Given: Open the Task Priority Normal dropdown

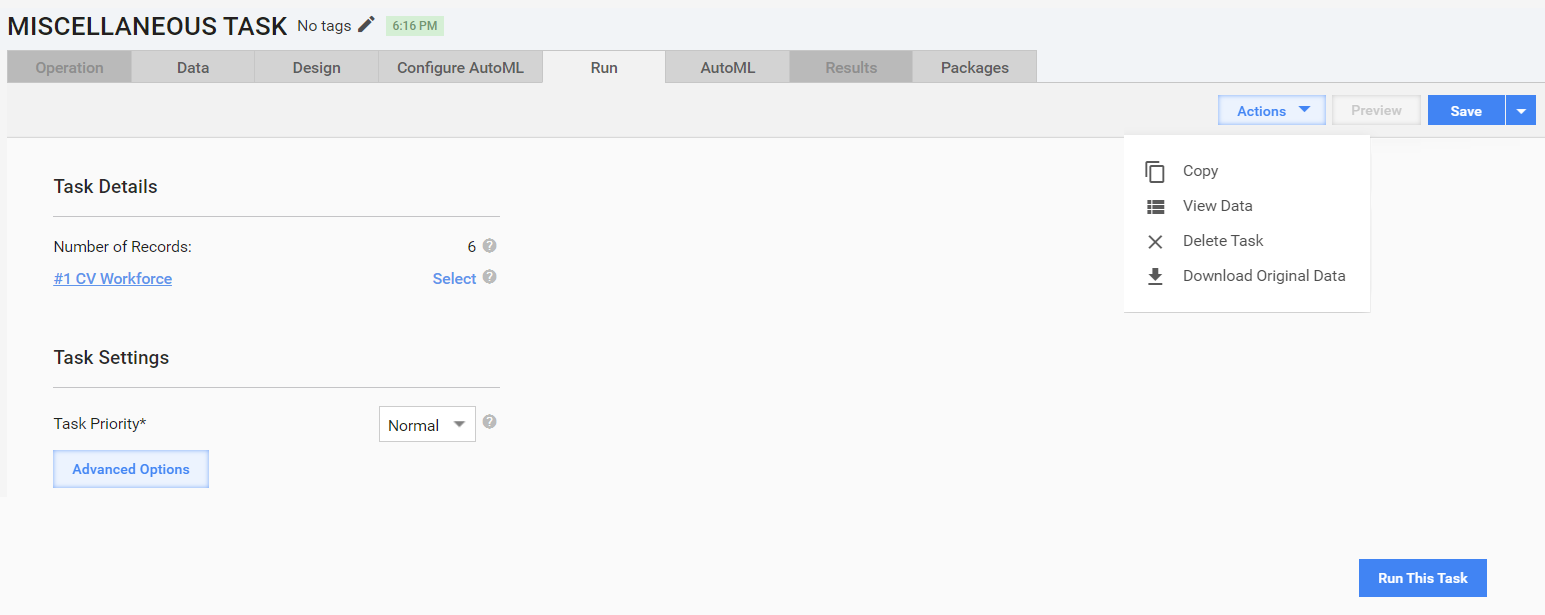Looking at the screenshot, I should tap(427, 424).
